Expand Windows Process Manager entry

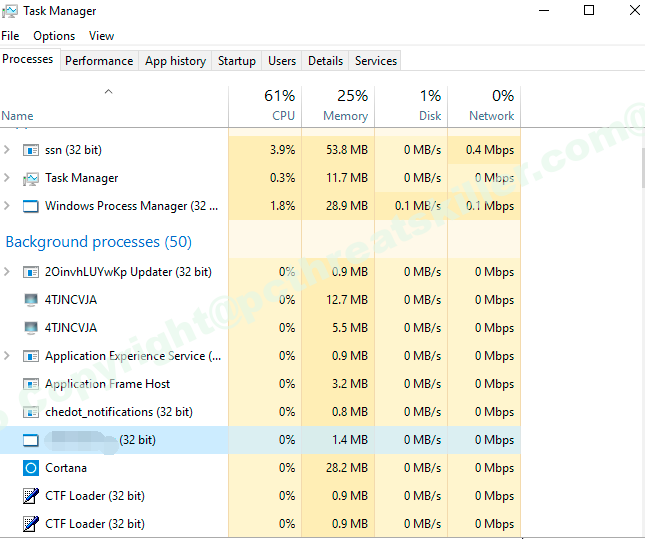click(x=7, y=205)
